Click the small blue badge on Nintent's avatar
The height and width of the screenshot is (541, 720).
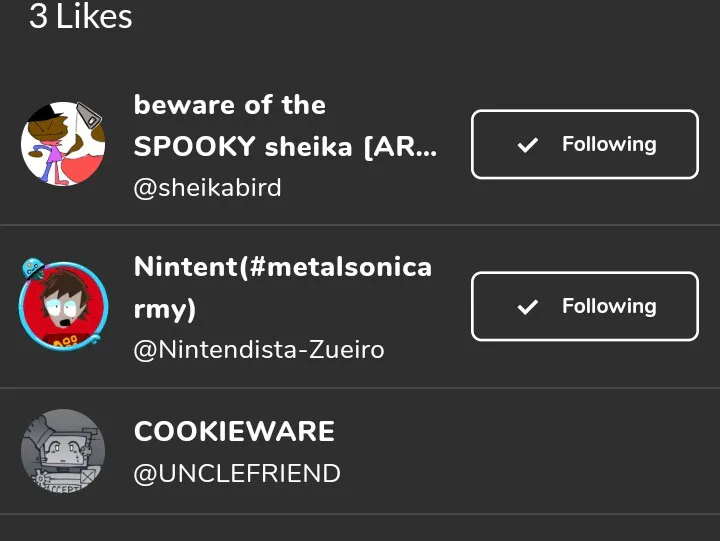32,268
